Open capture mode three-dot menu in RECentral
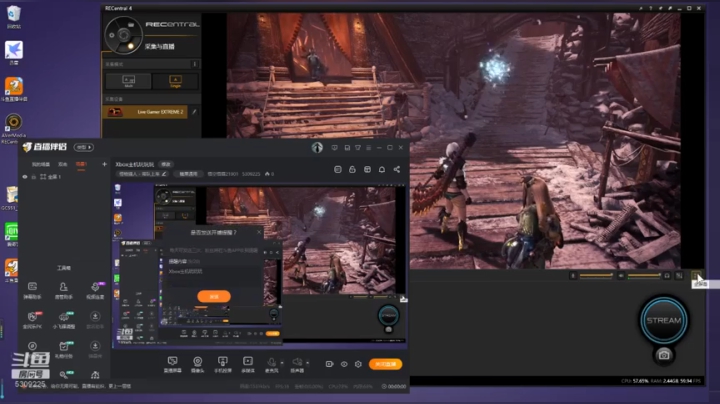 (x=195, y=64)
